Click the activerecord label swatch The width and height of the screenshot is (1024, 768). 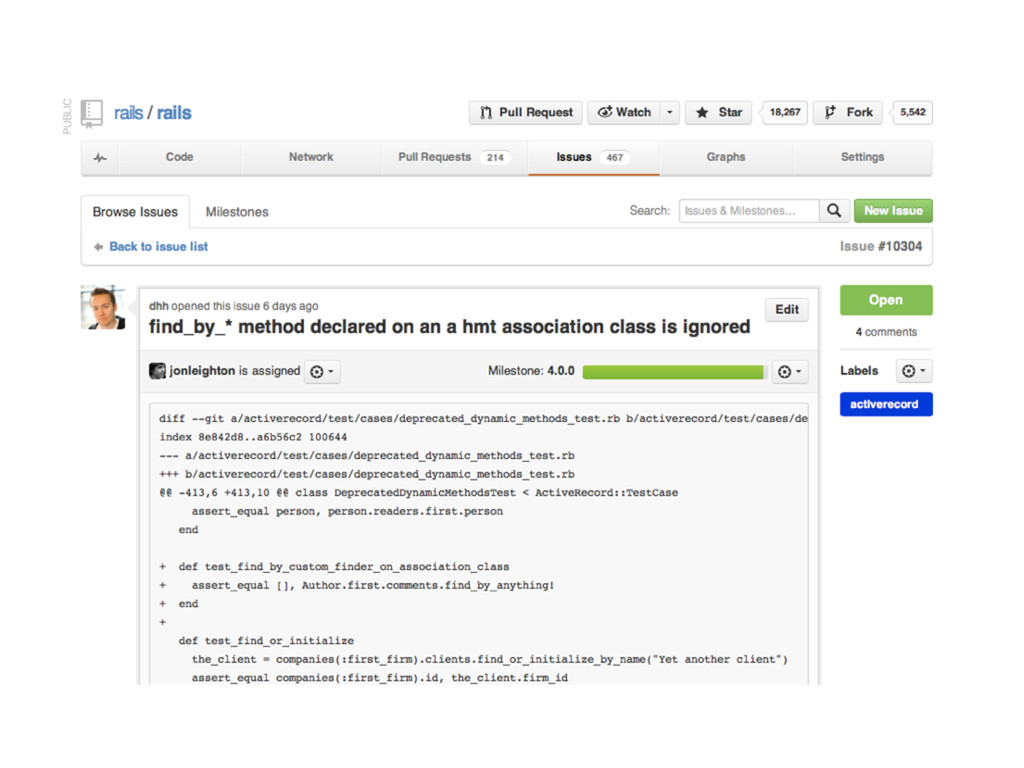pyautogui.click(x=885, y=404)
